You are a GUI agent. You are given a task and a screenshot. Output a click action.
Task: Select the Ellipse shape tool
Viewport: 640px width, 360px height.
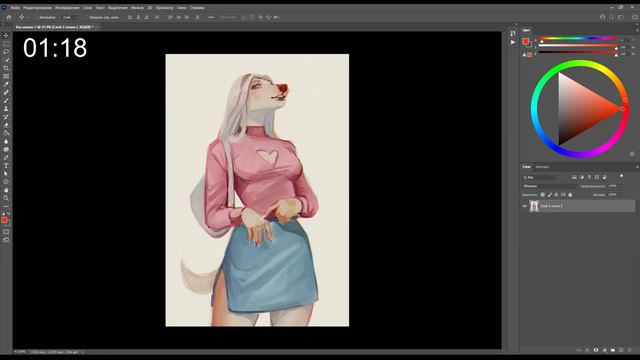[x=6, y=182]
